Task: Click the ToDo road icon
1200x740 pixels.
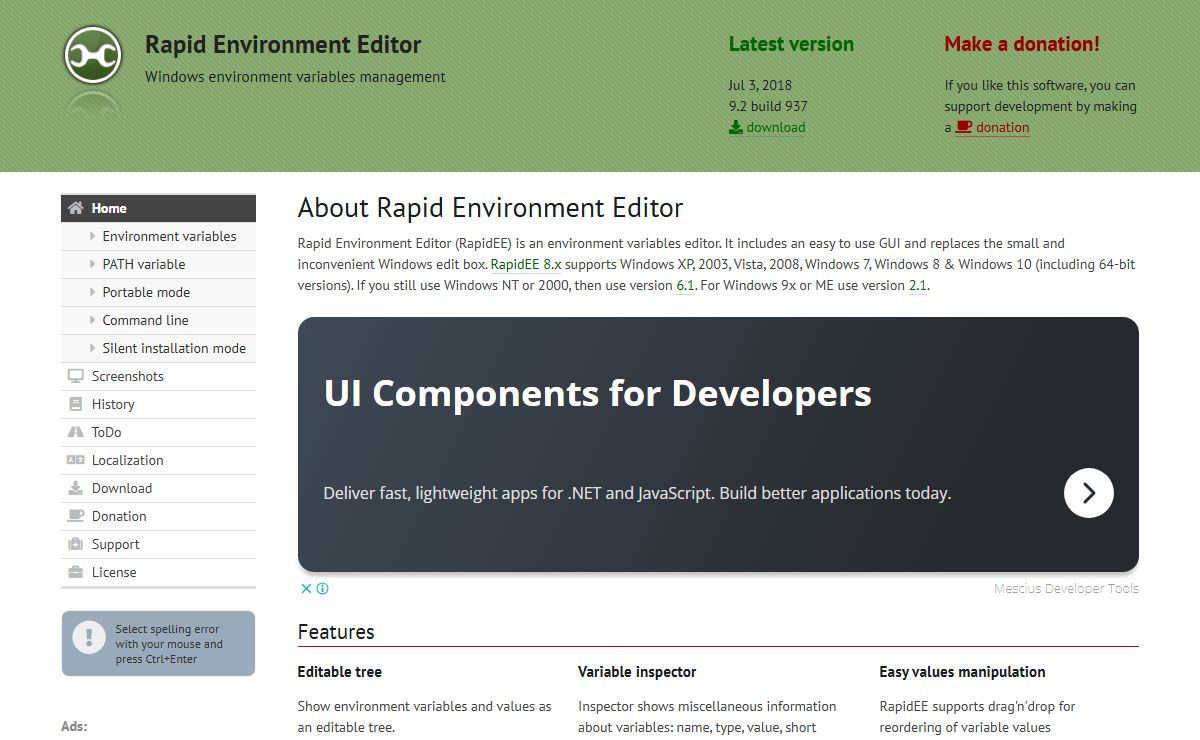Action: click(x=75, y=432)
